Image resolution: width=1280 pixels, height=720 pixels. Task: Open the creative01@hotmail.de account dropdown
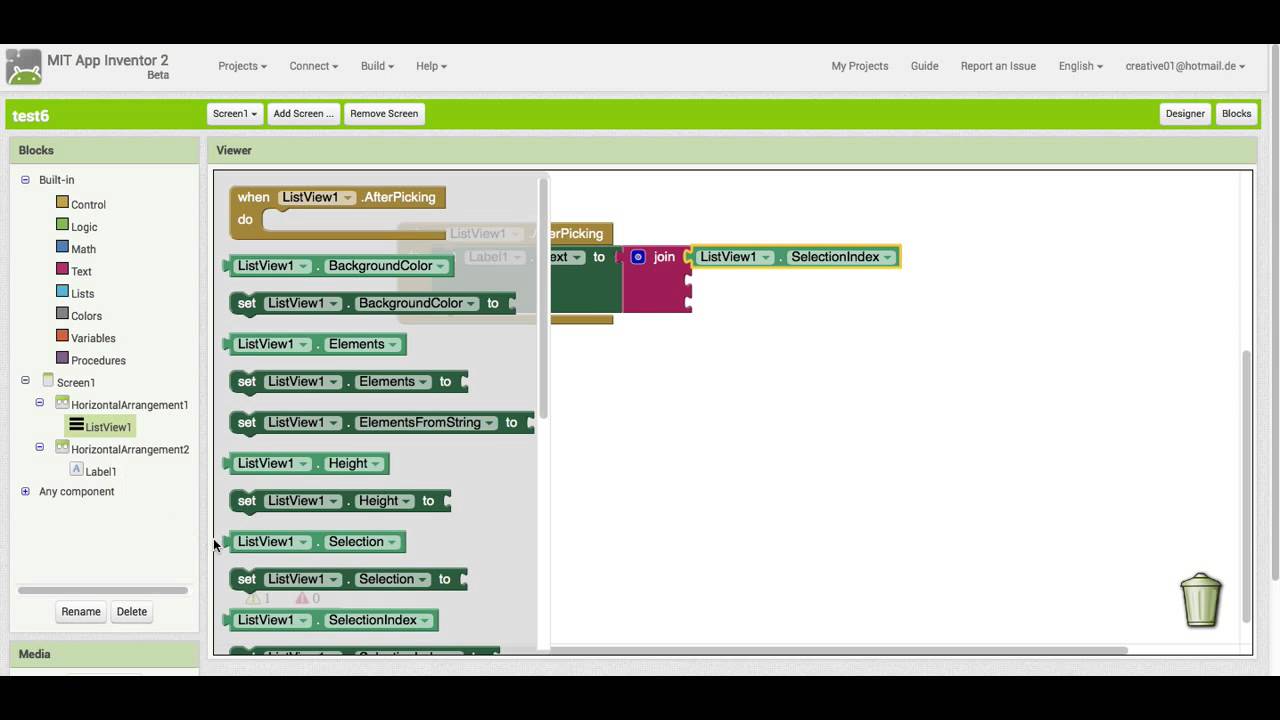(x=1185, y=66)
